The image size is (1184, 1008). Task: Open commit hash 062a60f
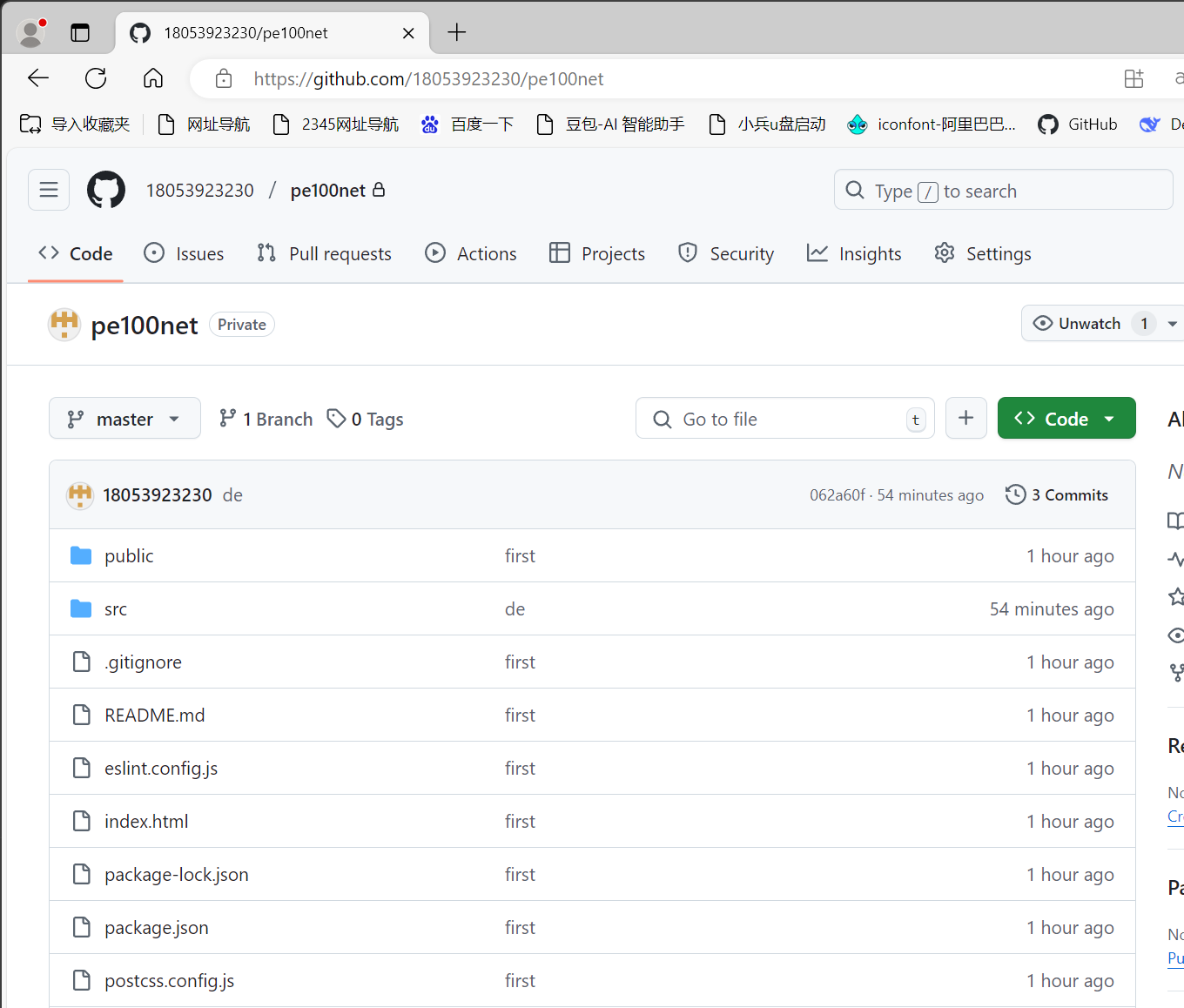[838, 495]
